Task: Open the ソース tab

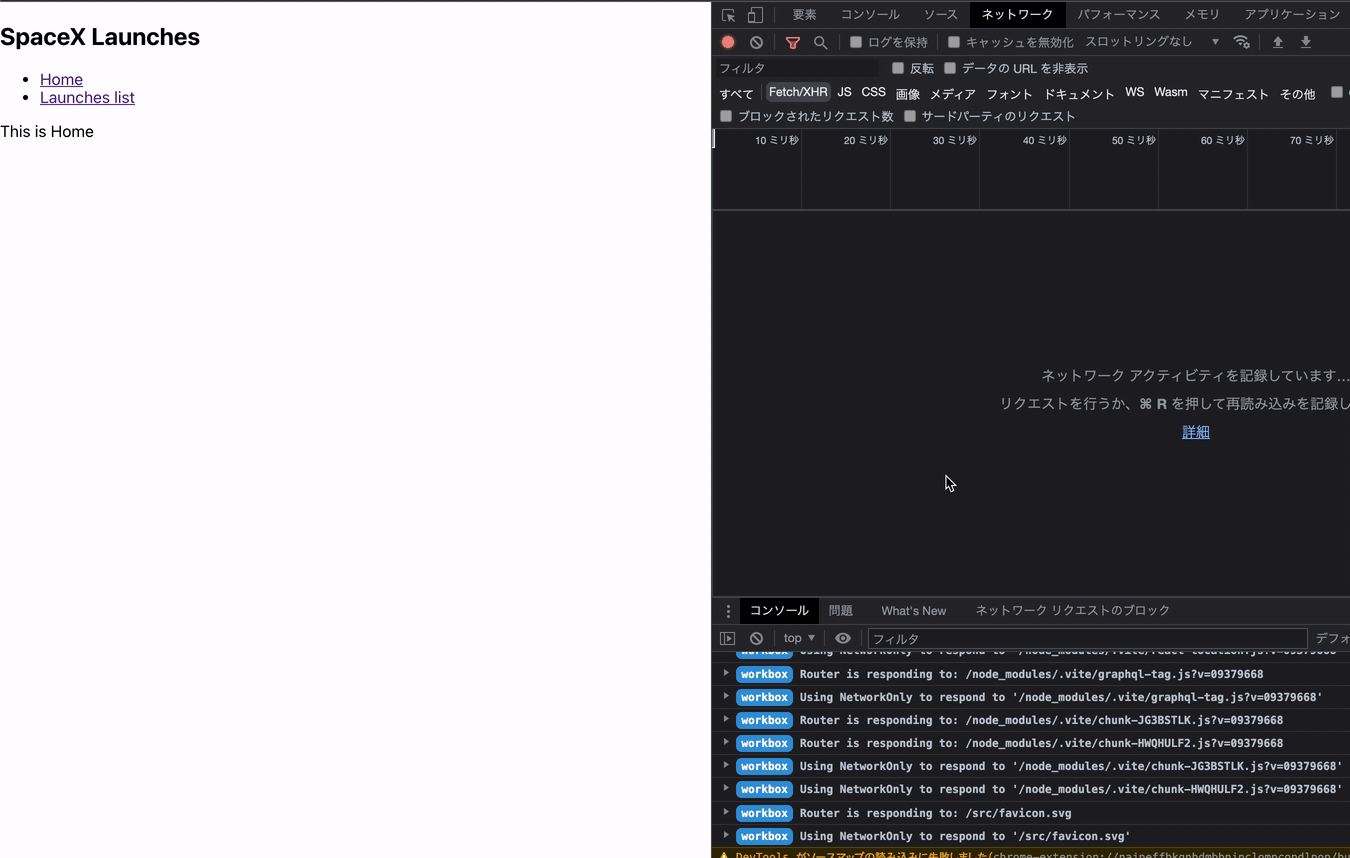Action: tap(940, 15)
